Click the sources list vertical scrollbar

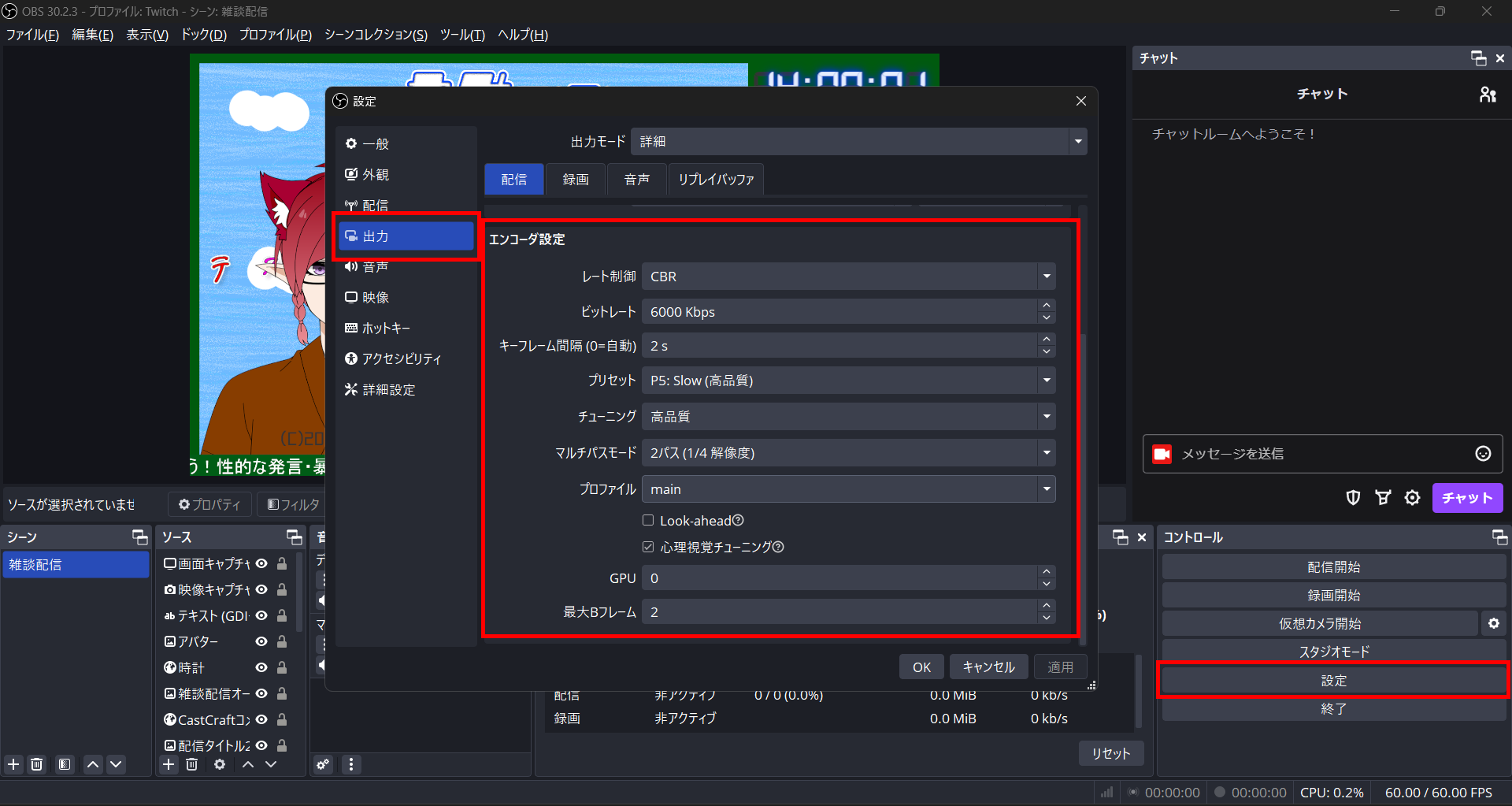coord(299,592)
